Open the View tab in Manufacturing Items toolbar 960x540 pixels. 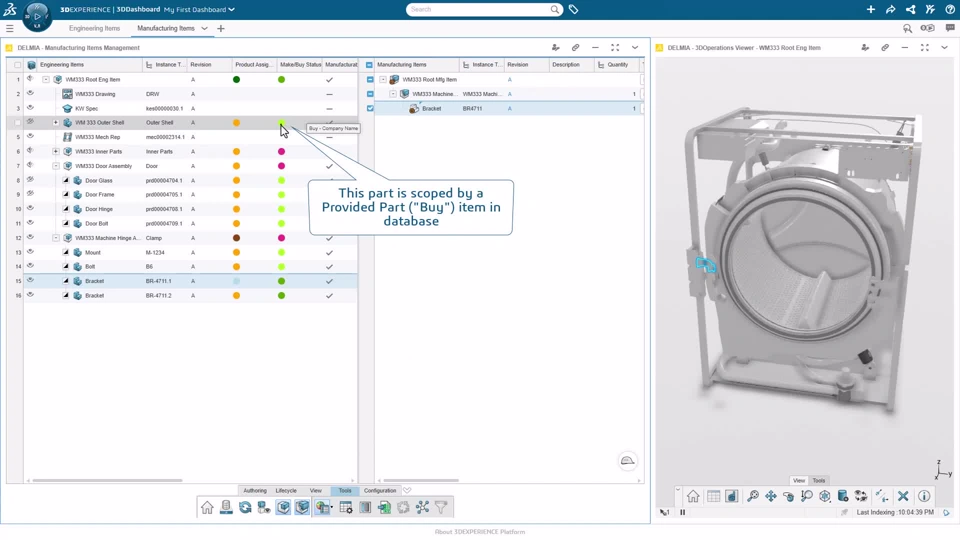click(x=315, y=490)
